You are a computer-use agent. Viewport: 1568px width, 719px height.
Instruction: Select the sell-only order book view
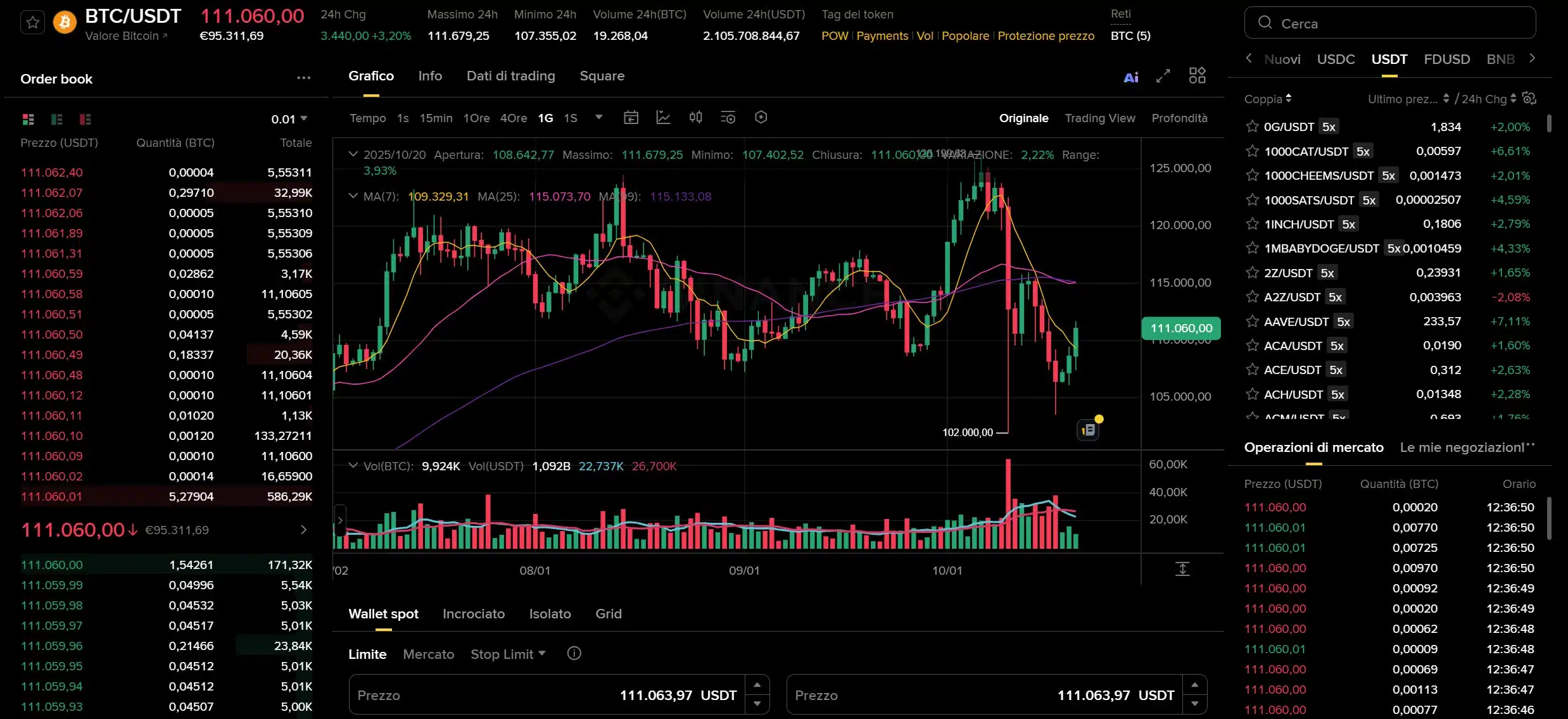[85, 119]
